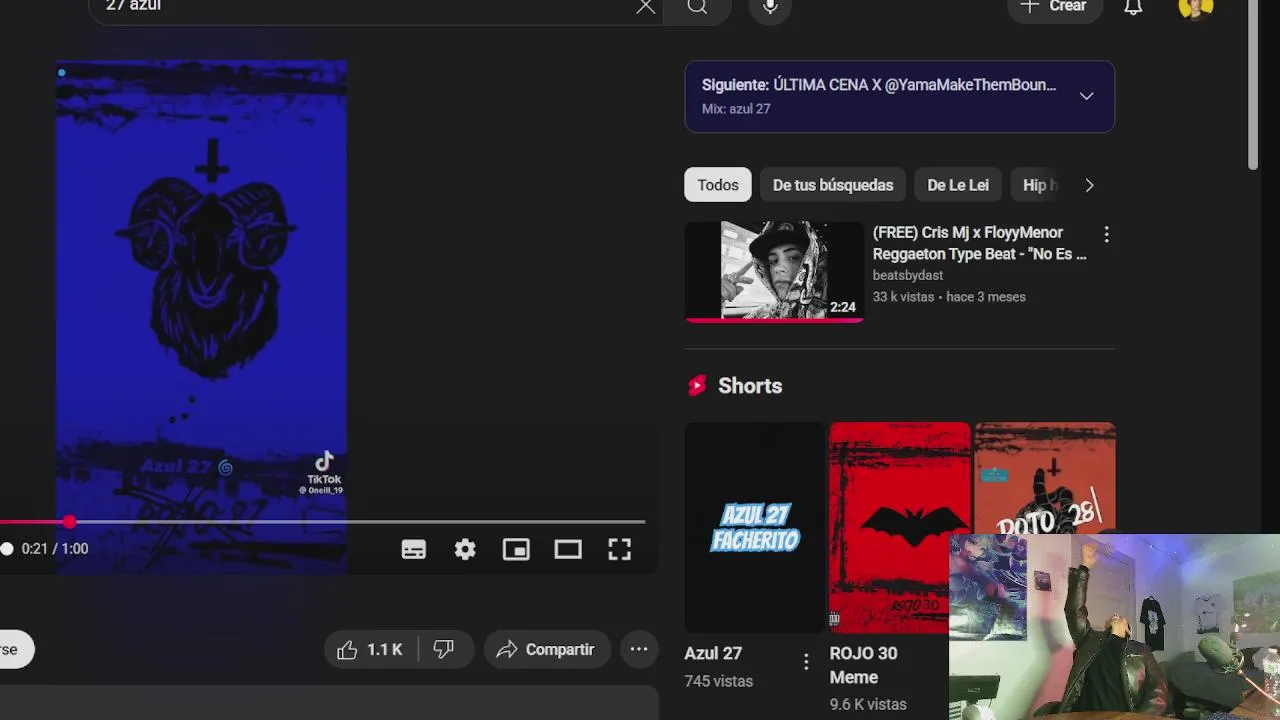Select the 'De tus búsquedas' chip
This screenshot has height=720, width=1280.
pyautogui.click(x=833, y=185)
